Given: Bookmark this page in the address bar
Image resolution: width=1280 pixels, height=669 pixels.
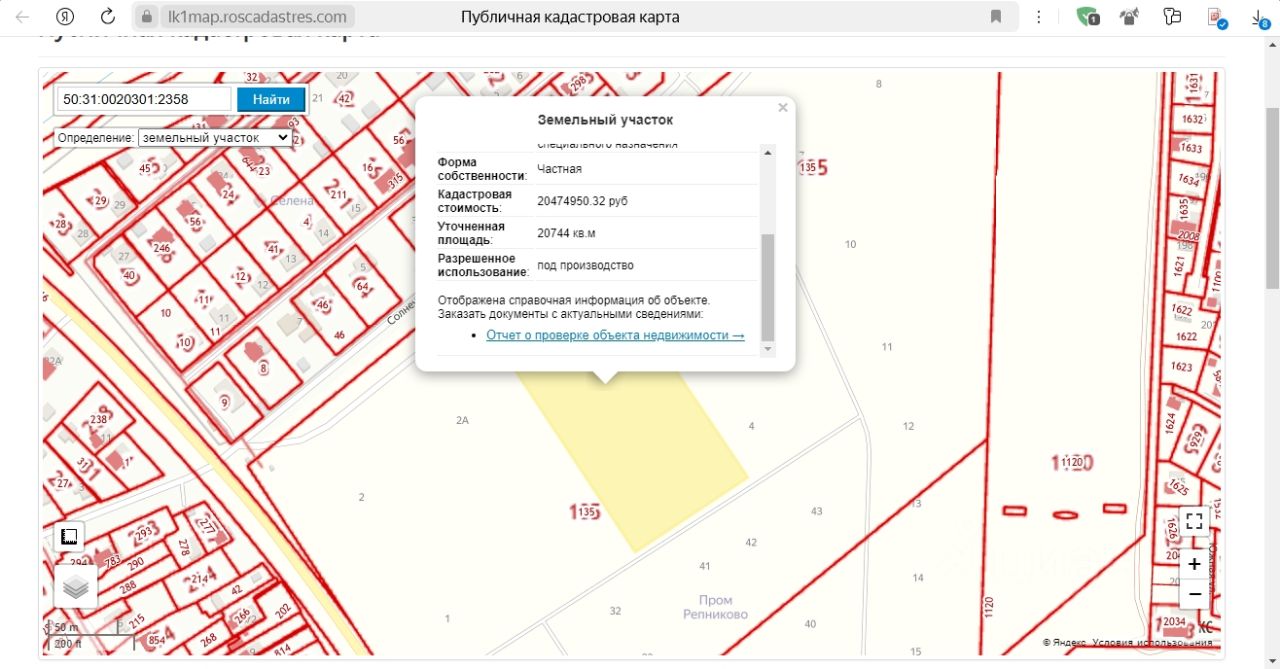Looking at the screenshot, I should pos(996,17).
